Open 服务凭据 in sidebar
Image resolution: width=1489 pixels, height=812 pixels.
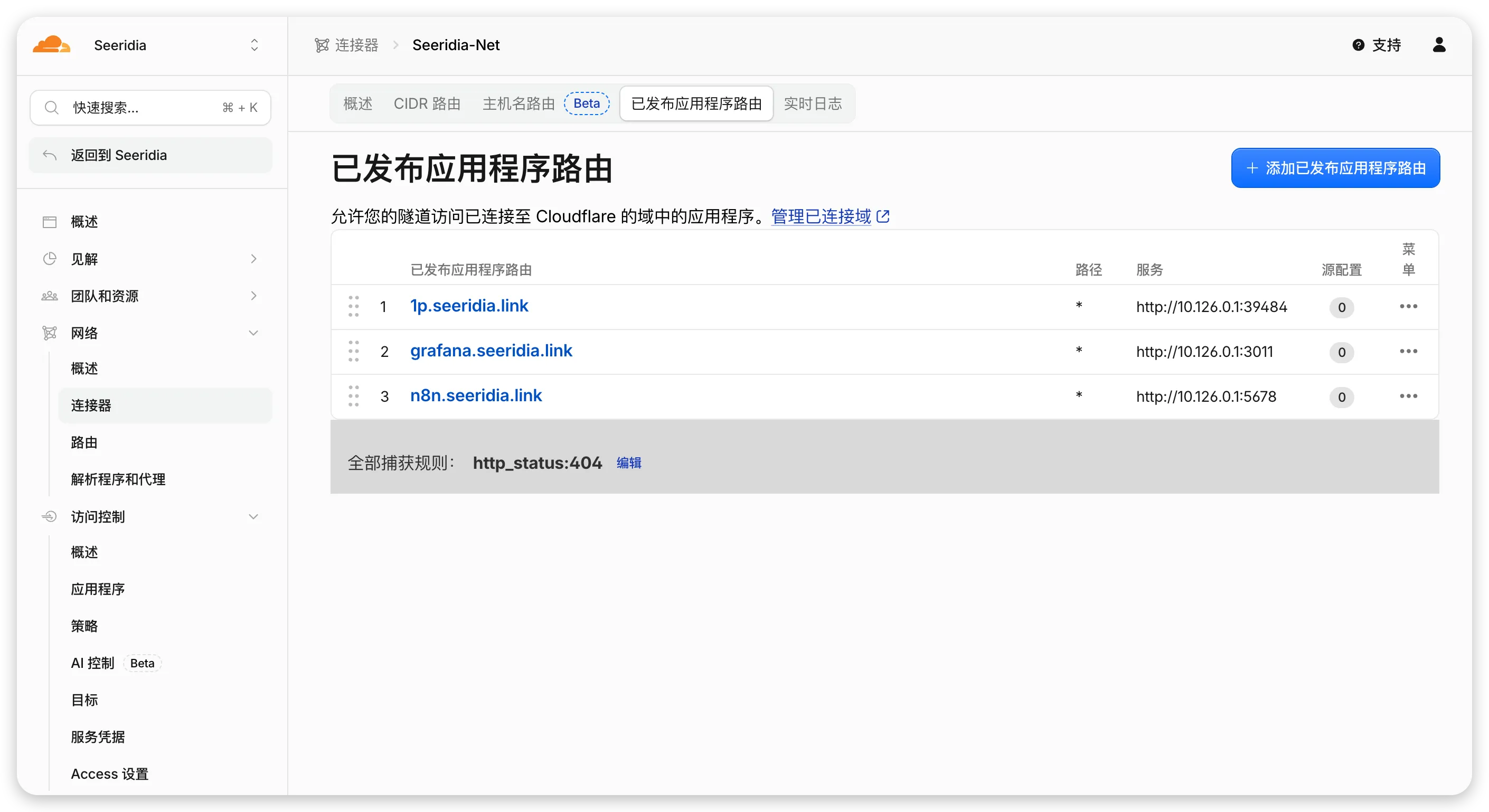click(98, 738)
